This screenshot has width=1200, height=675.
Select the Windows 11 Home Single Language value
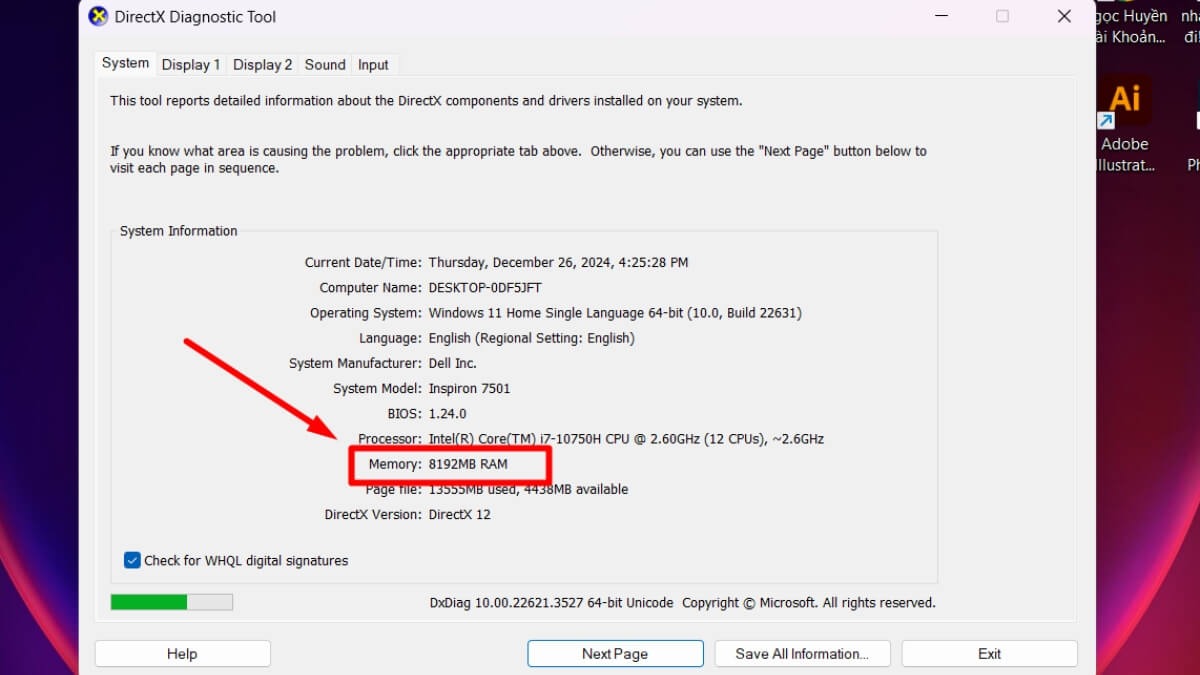coord(615,313)
